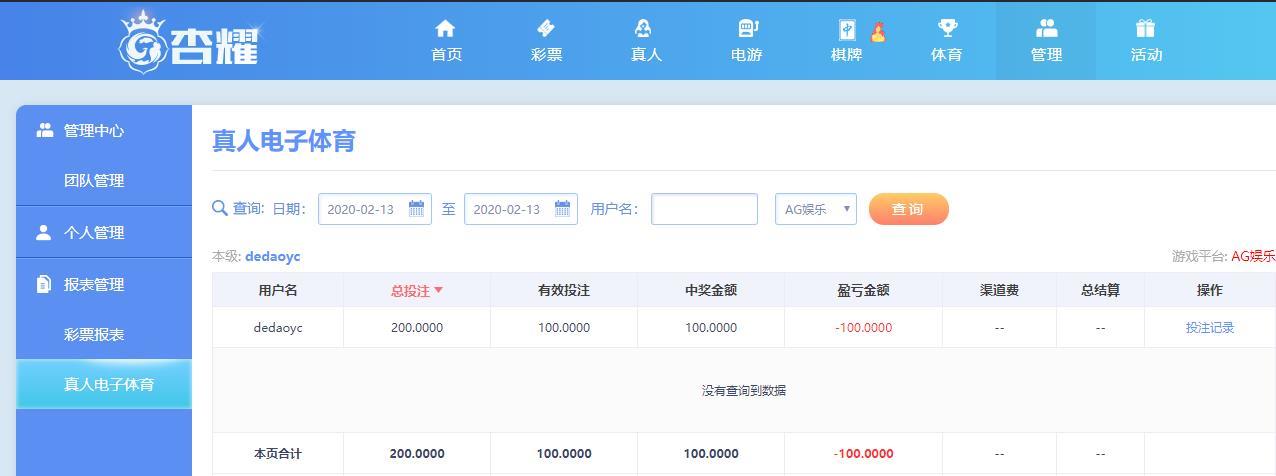The width and height of the screenshot is (1276, 476).
Task: Click the orange 查询 button
Action: pyautogui.click(x=908, y=209)
